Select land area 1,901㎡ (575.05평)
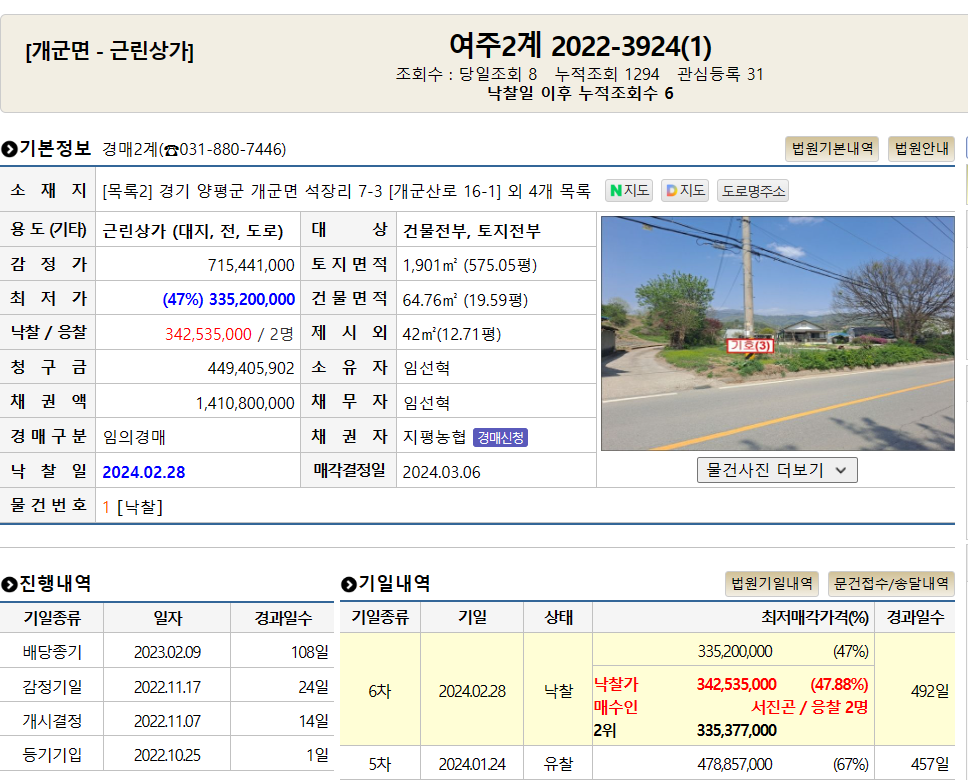Viewport: 968px width, 780px height. [470, 266]
